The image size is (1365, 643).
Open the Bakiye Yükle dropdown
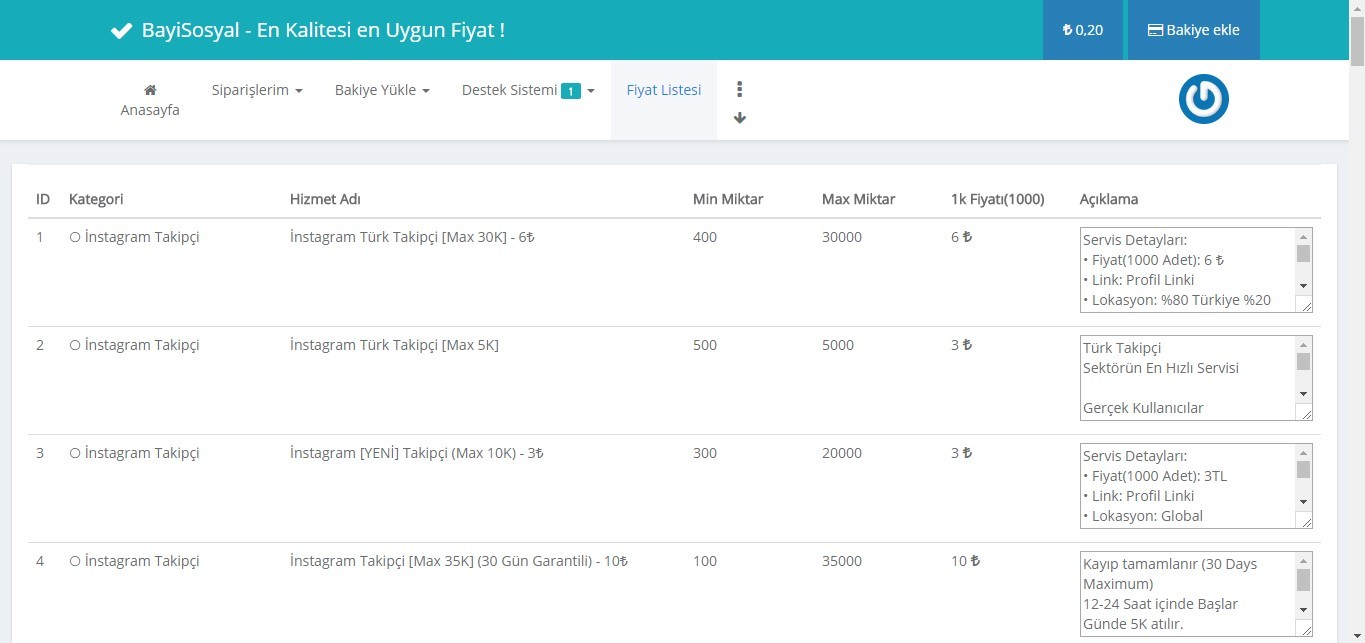tap(382, 90)
